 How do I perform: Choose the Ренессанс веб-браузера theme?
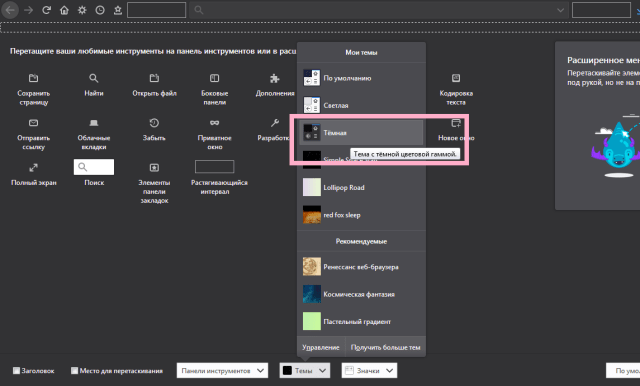pos(361,266)
